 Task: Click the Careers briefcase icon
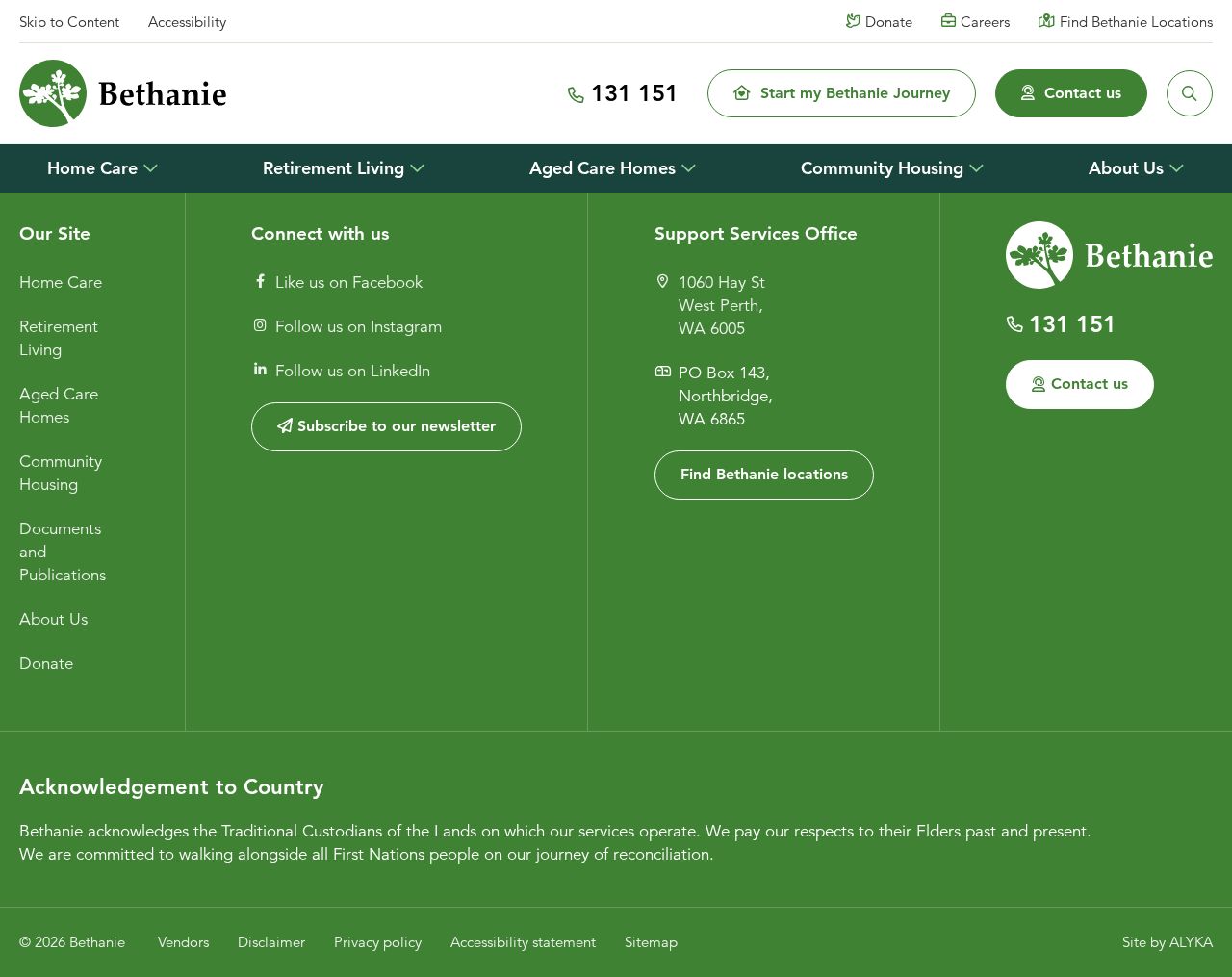(x=948, y=21)
